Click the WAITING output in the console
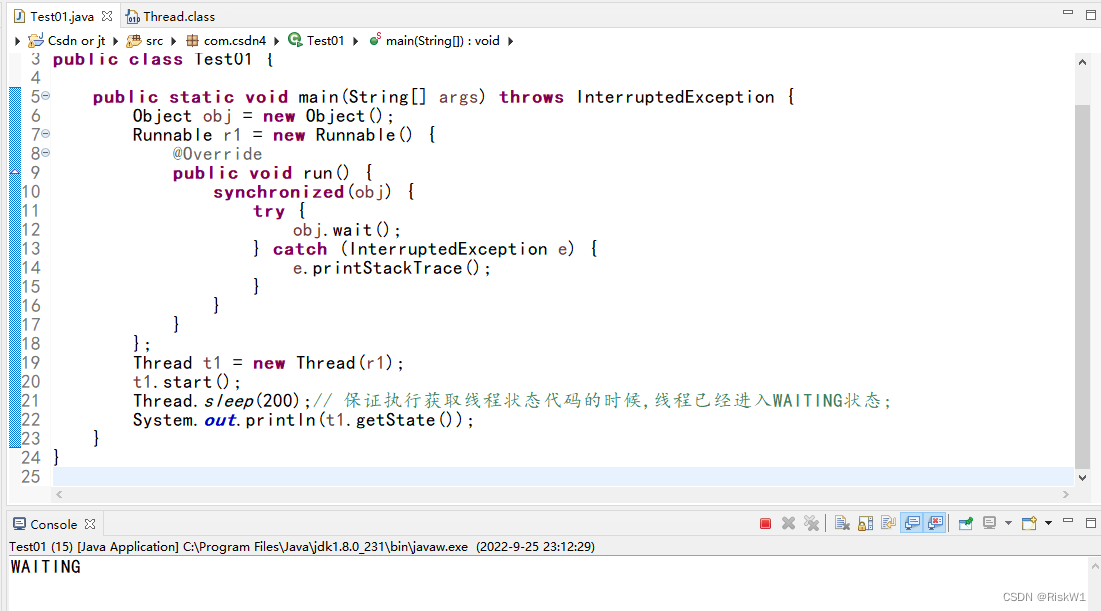Screen dimensions: 1101x611 pyautogui.click(x=46, y=567)
